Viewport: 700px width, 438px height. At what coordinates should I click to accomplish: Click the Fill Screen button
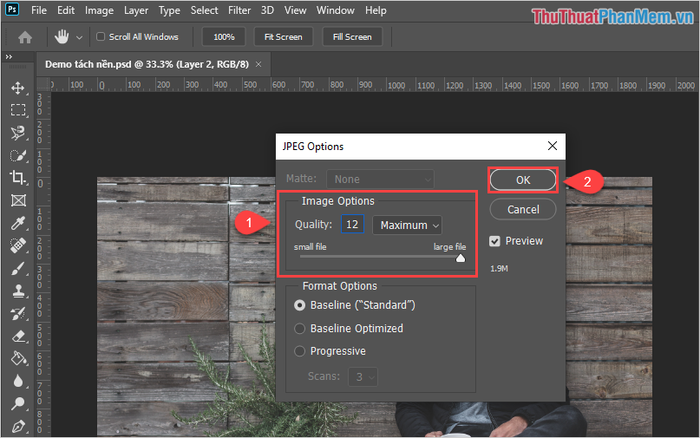(352, 37)
